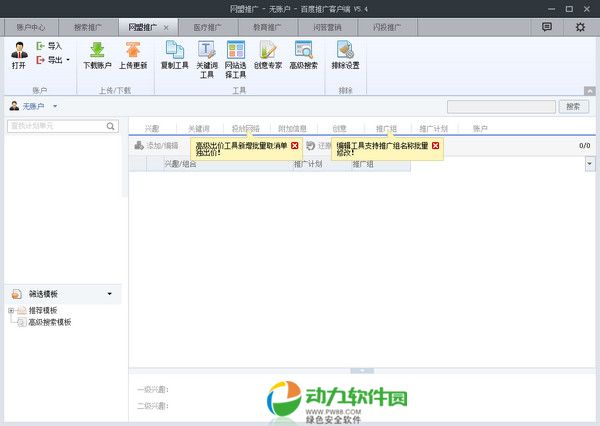This screenshot has width=600, height=426.
Task: Click the top search input field
Action: tap(501, 107)
